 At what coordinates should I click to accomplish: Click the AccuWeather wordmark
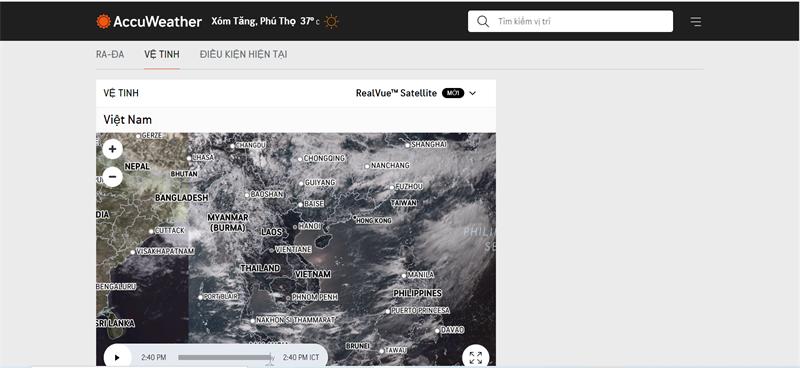pyautogui.click(x=158, y=21)
